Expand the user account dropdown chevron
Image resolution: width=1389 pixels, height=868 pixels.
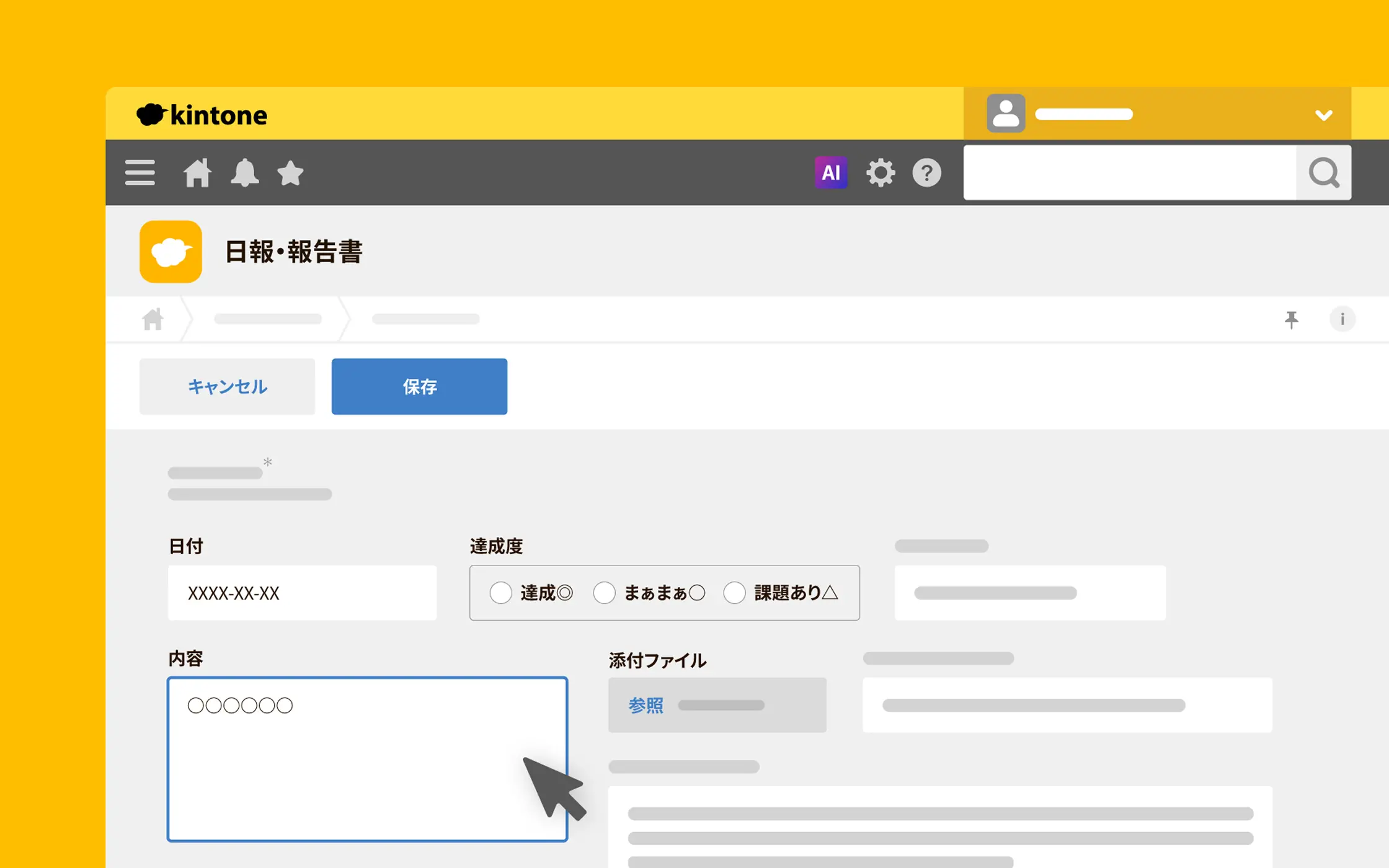pyautogui.click(x=1323, y=115)
